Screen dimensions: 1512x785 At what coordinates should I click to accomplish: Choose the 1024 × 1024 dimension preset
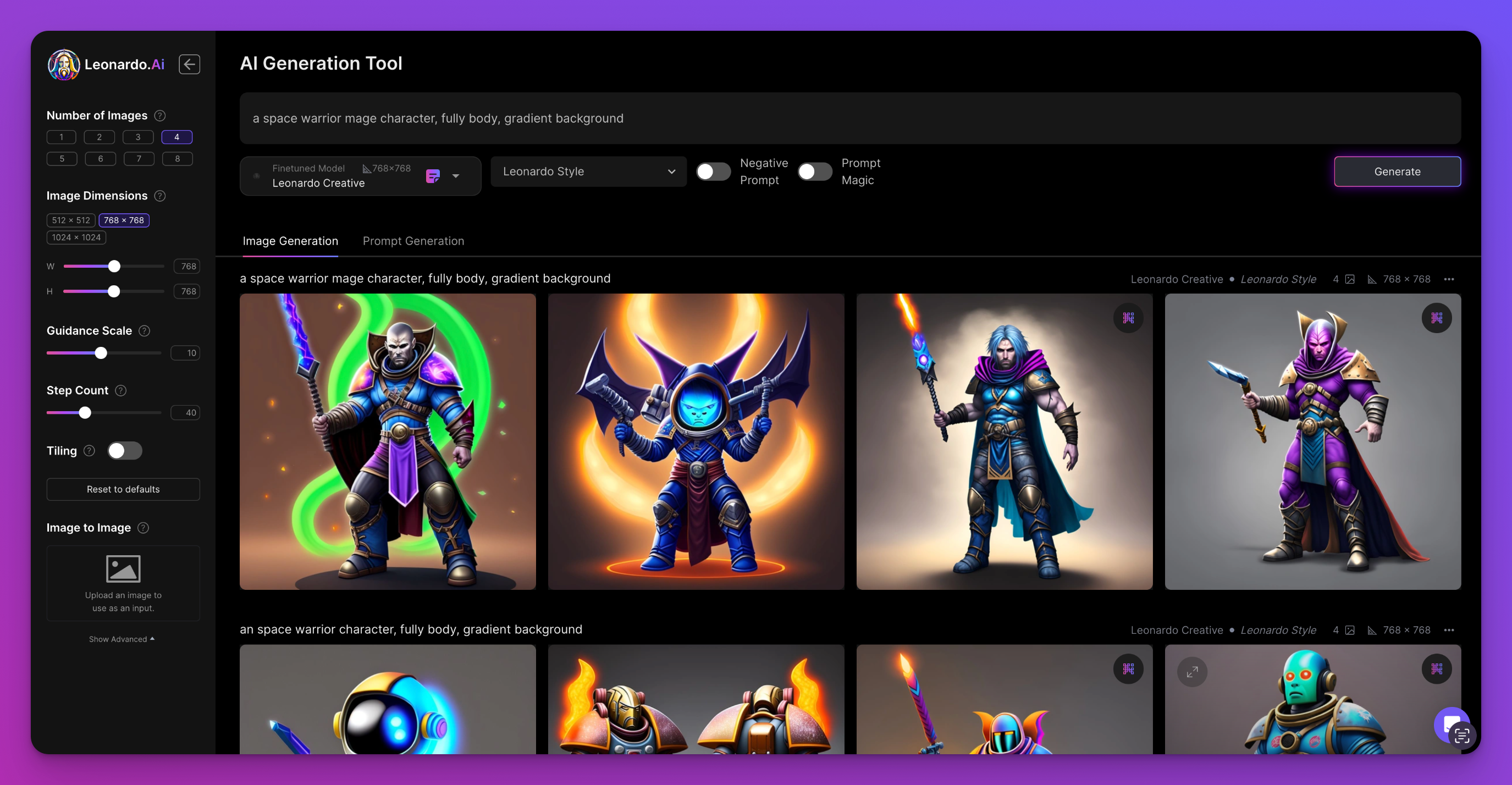(x=76, y=237)
